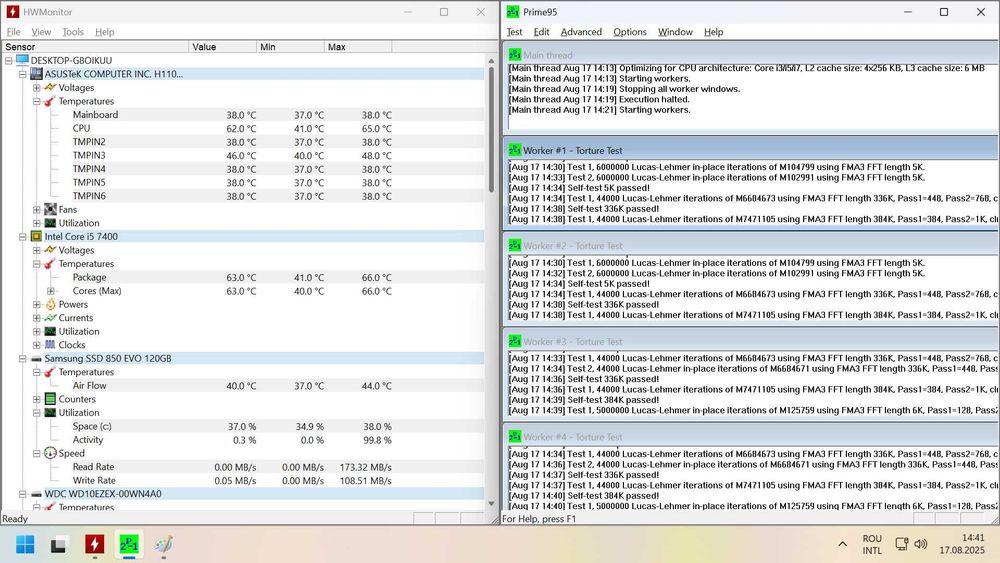Screen dimensions: 1000x563
Task: Click the Intel Core i5 7400 chip icon
Action: click(x=36, y=237)
